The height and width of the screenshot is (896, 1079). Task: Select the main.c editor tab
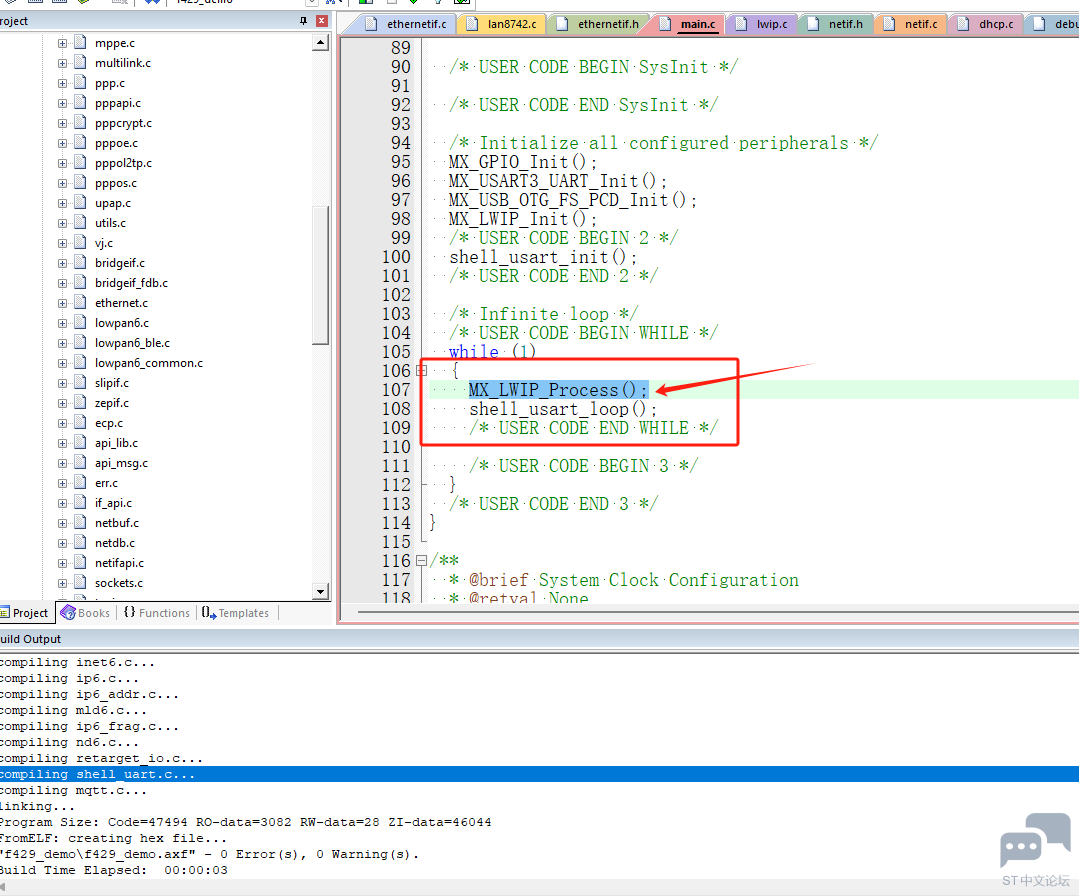click(x=689, y=24)
